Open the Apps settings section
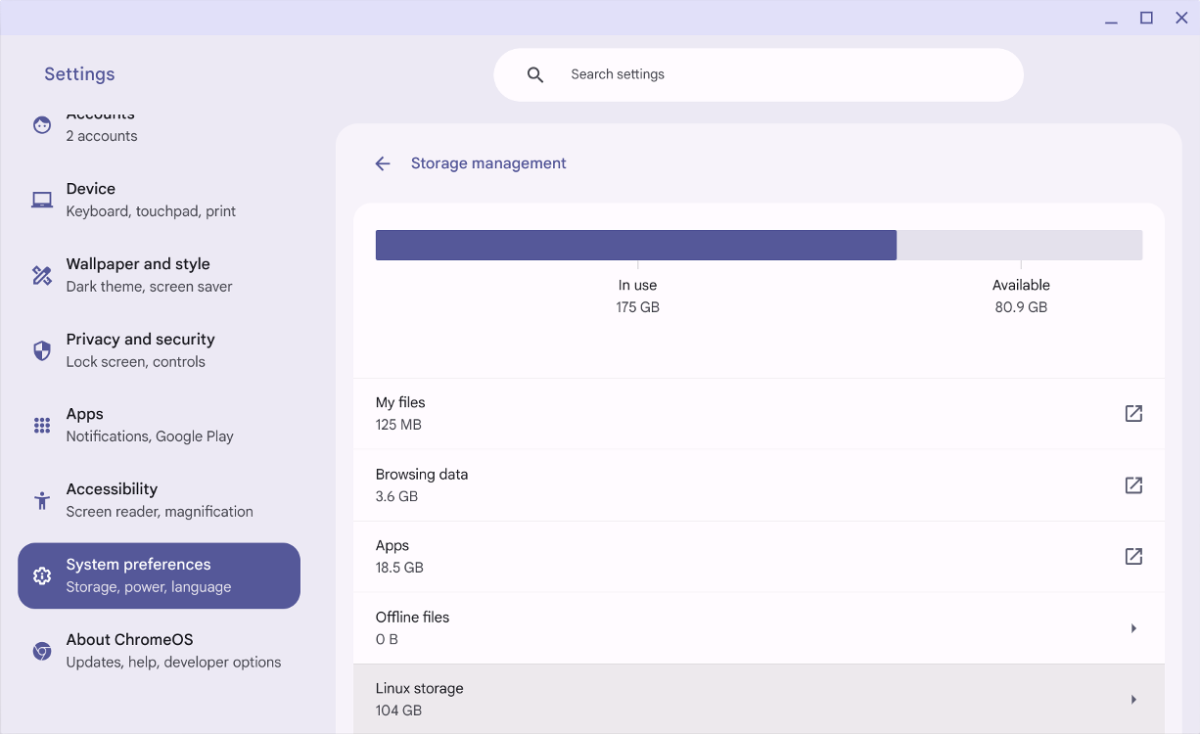Screen dimensions: 1200x734 [x=150, y=425]
